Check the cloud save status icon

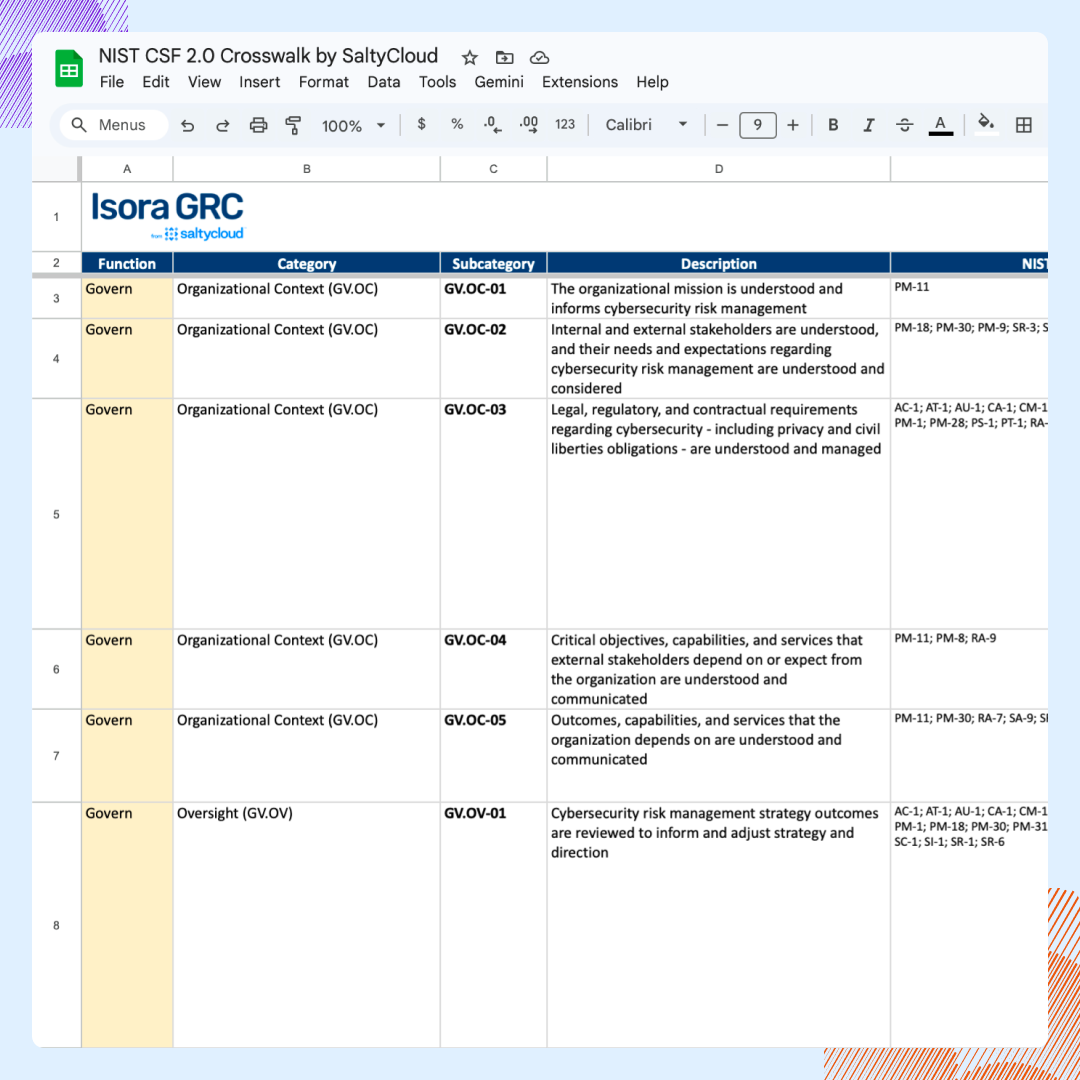tap(539, 57)
